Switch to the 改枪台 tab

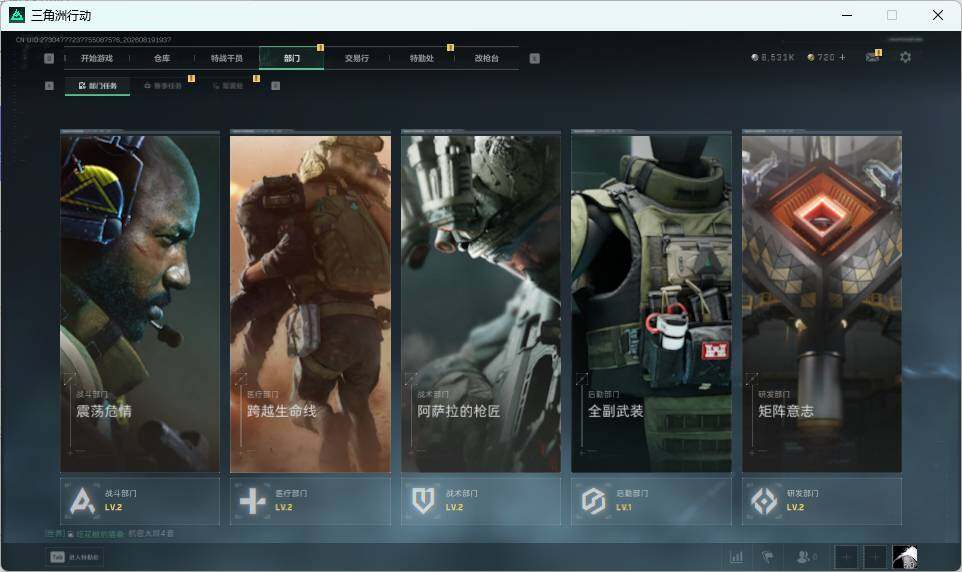click(x=487, y=58)
